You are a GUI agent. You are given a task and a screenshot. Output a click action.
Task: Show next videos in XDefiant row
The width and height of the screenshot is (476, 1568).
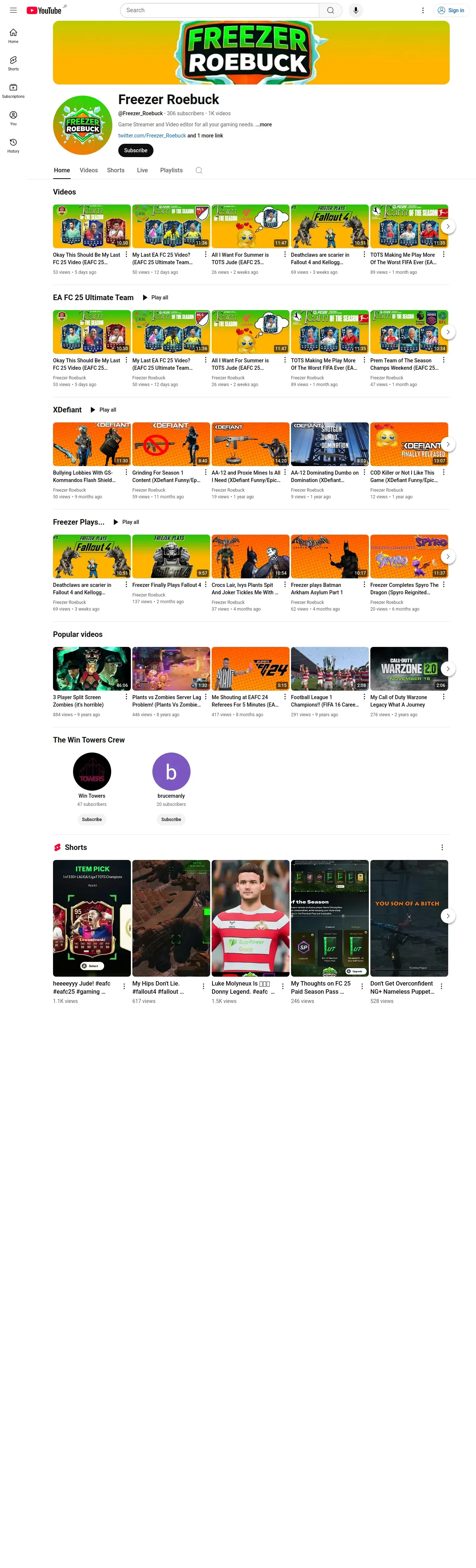click(x=448, y=444)
